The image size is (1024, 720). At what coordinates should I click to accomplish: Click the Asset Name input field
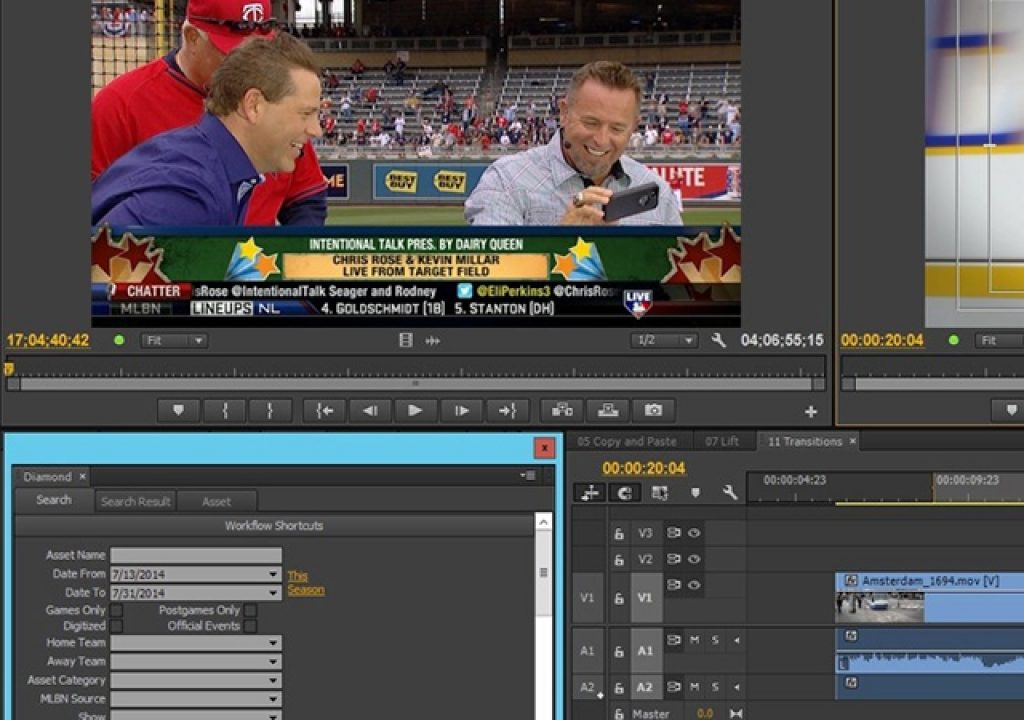[196, 555]
